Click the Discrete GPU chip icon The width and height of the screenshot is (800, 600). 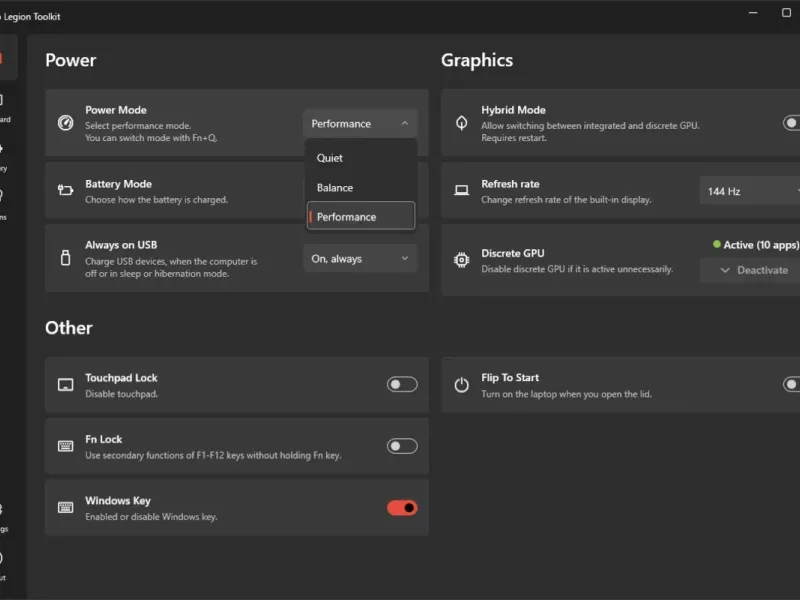[462, 260]
